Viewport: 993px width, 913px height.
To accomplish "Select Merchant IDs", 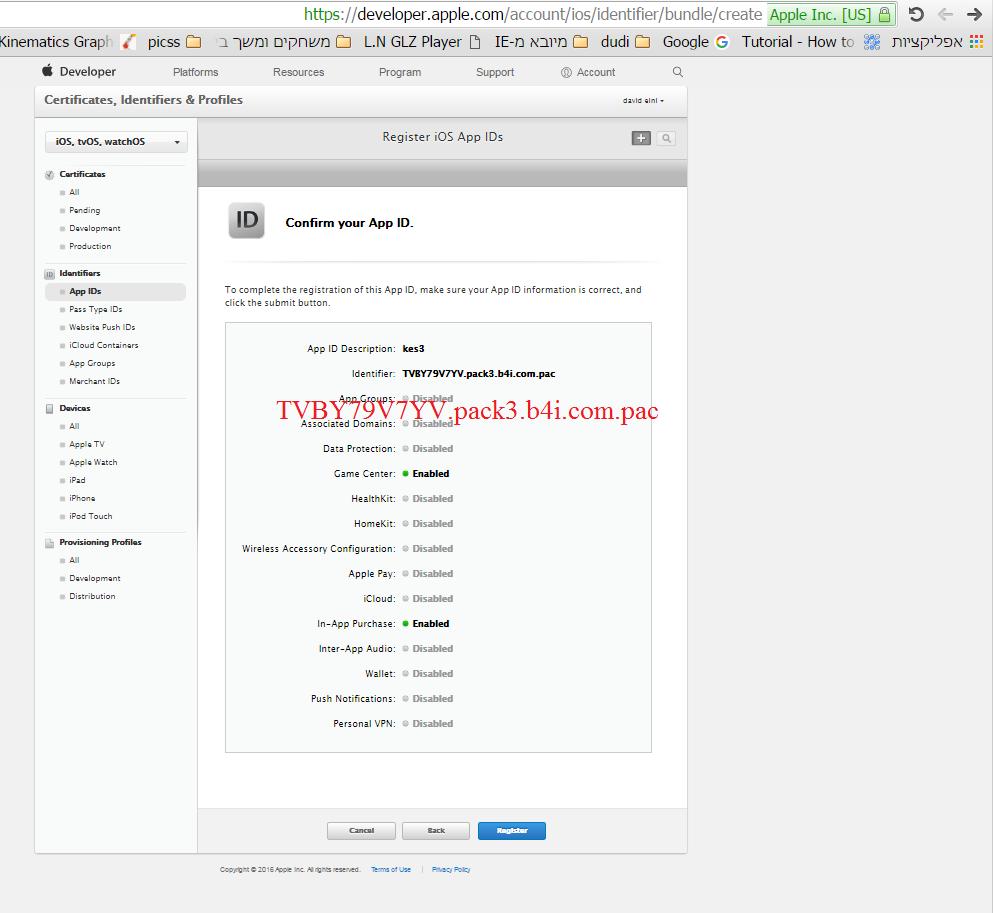I will pos(94,381).
